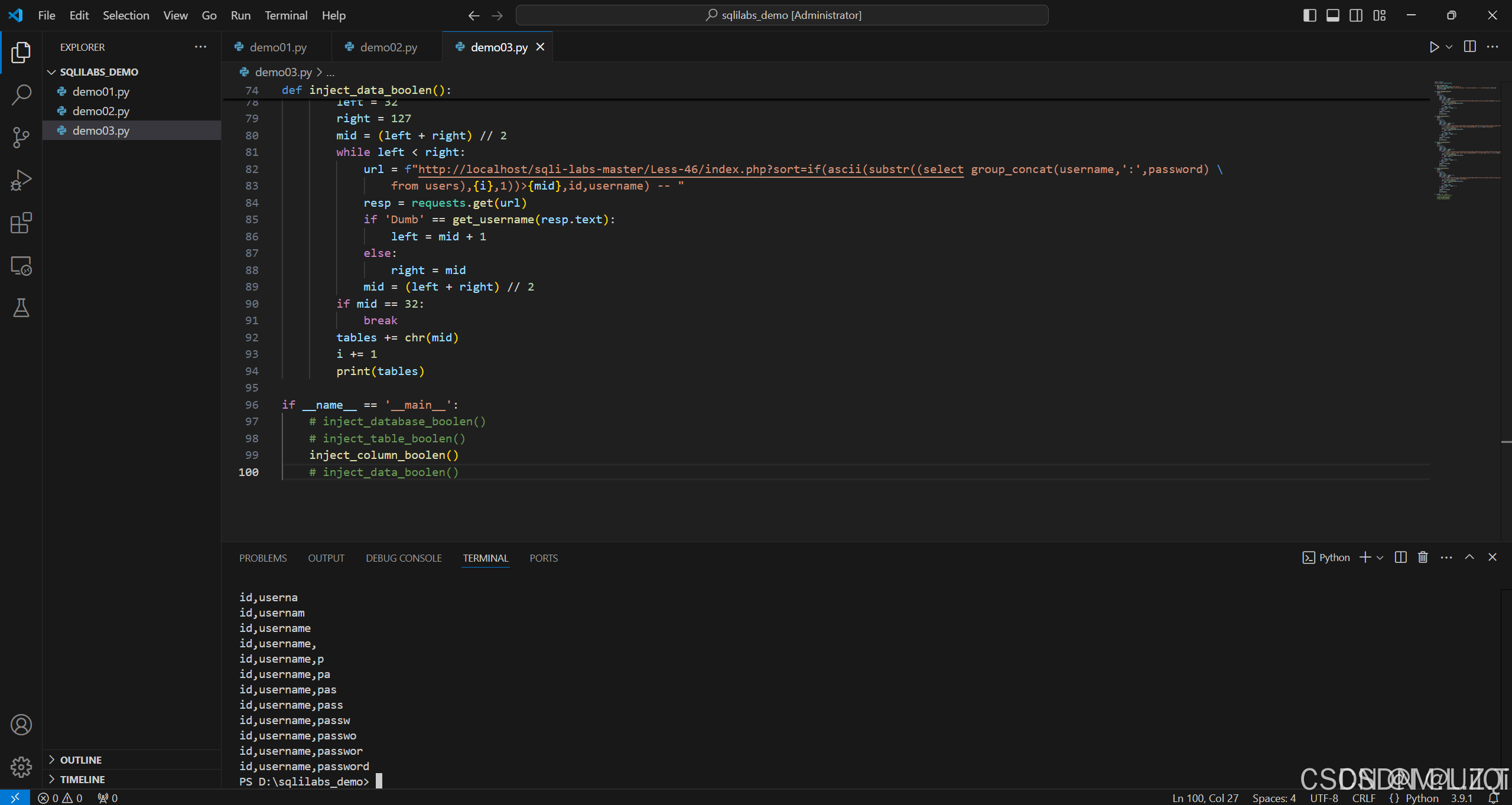Click the CRLF line ending status

point(1364,798)
